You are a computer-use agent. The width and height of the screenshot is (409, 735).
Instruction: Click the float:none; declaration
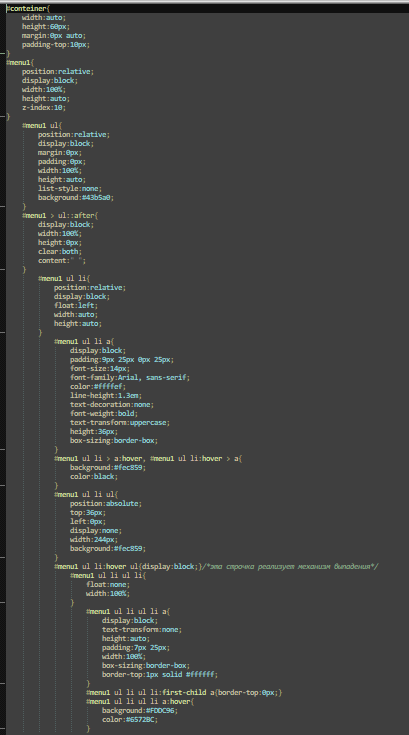pyautogui.click(x=108, y=585)
